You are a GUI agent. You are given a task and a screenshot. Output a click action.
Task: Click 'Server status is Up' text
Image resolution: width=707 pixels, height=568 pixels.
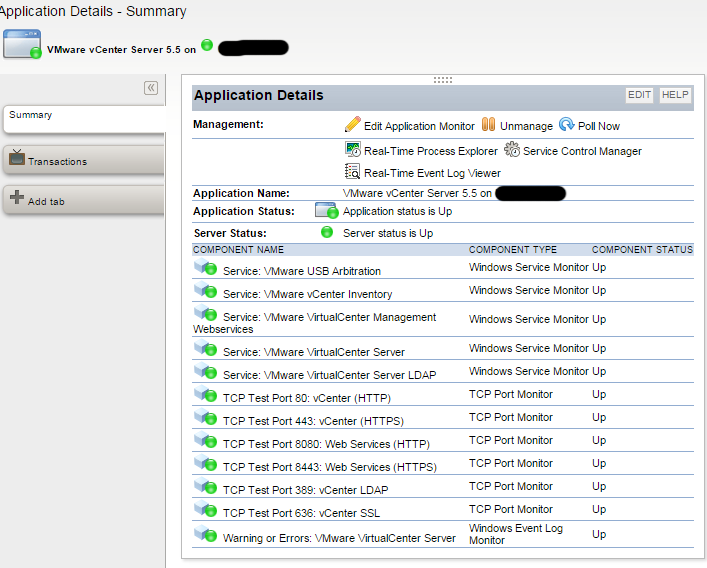point(388,233)
